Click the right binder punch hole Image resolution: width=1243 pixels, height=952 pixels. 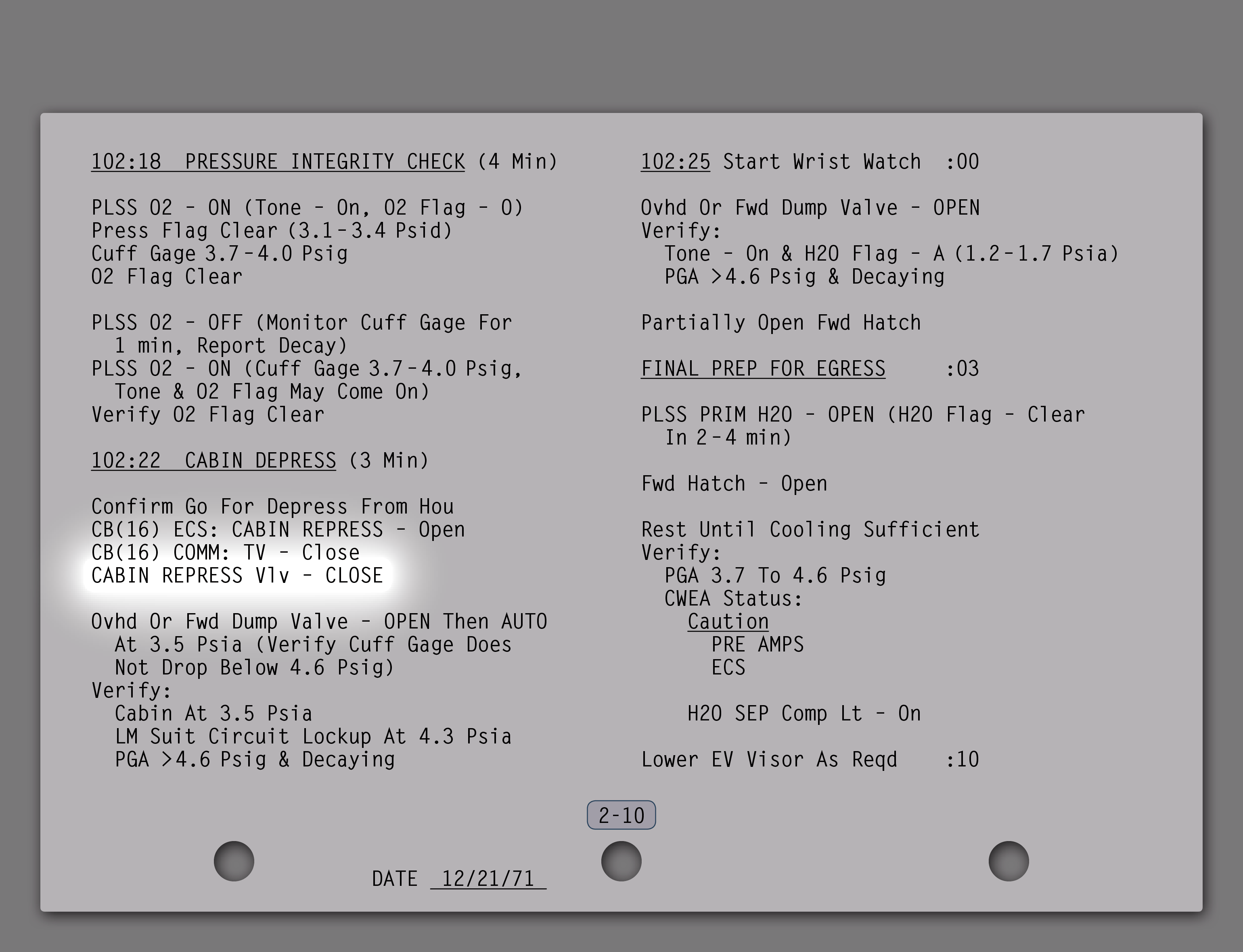coord(1009,861)
